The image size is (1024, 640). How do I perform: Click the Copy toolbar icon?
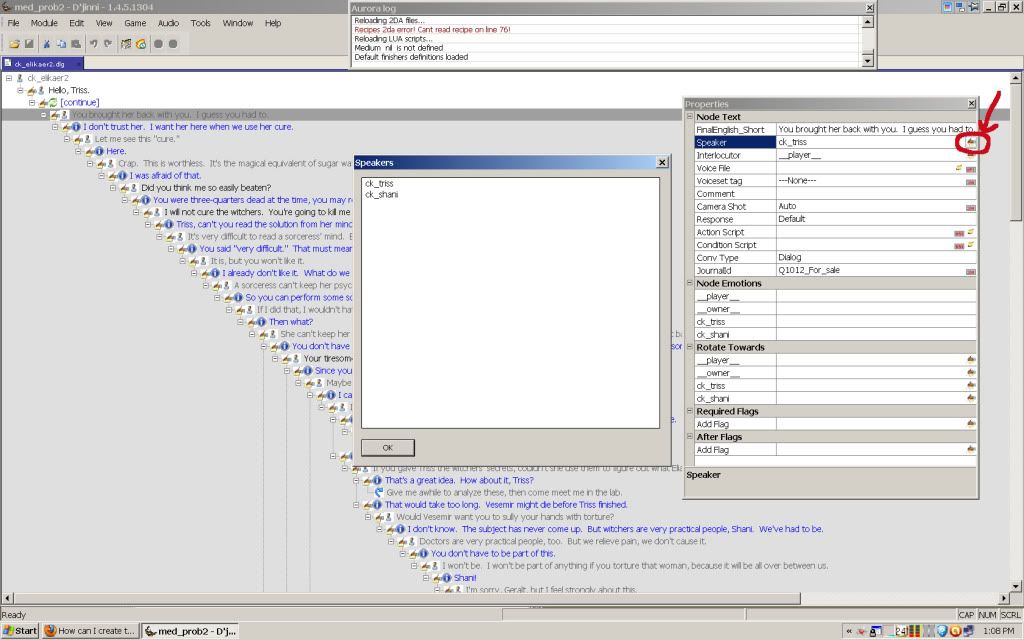61,44
